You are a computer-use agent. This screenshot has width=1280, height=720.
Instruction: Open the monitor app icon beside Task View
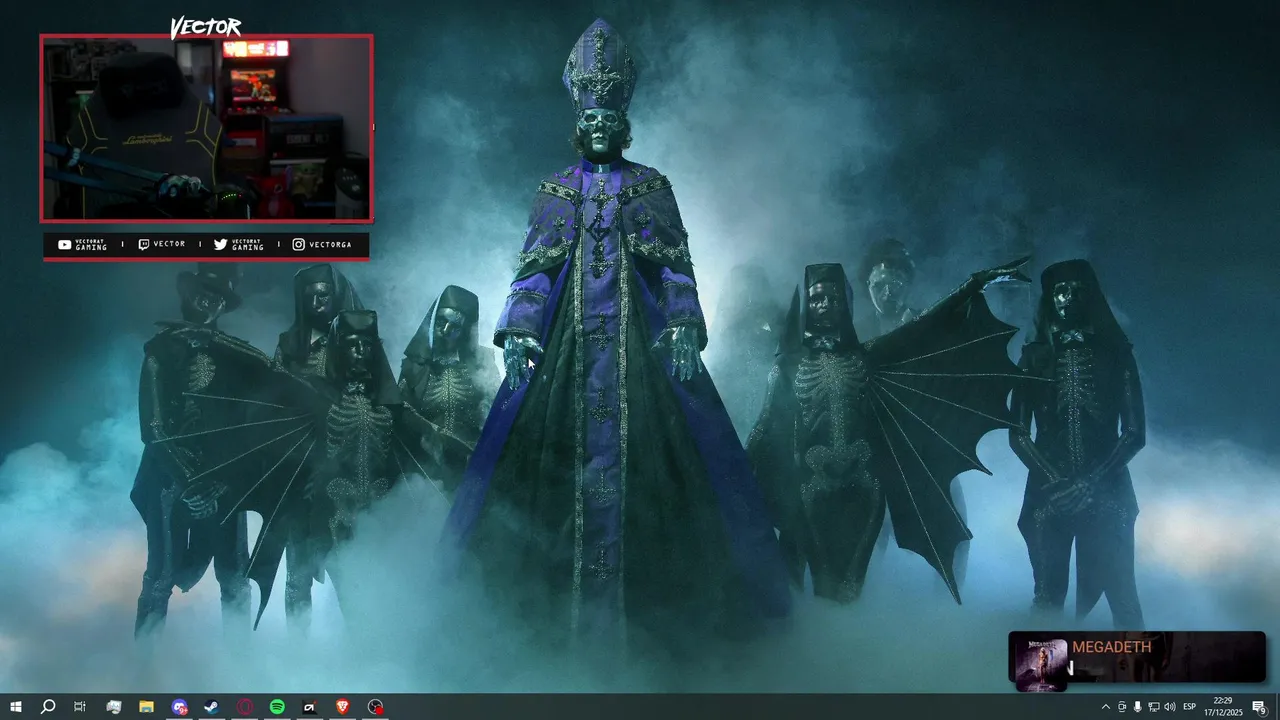pos(114,707)
